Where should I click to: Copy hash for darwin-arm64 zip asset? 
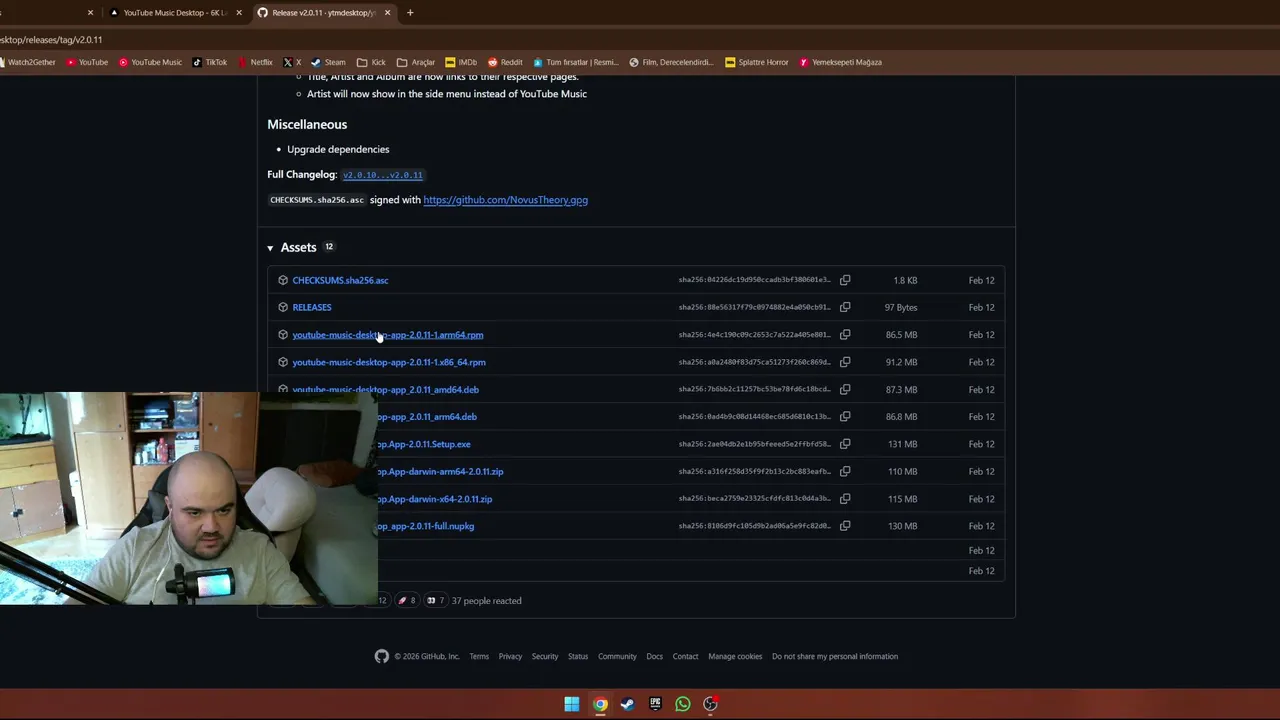pos(845,471)
